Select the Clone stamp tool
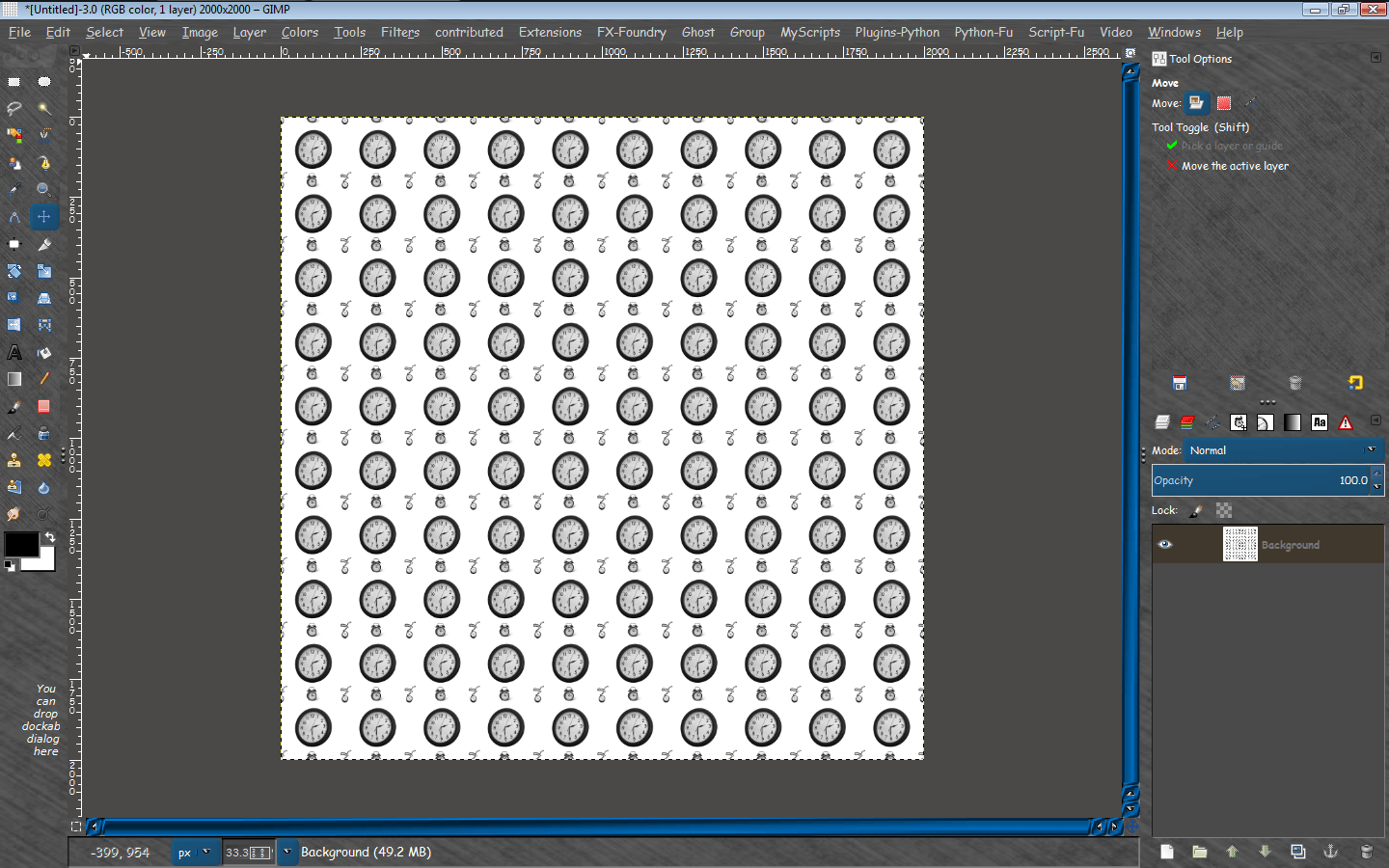1389x868 pixels. coord(14,460)
